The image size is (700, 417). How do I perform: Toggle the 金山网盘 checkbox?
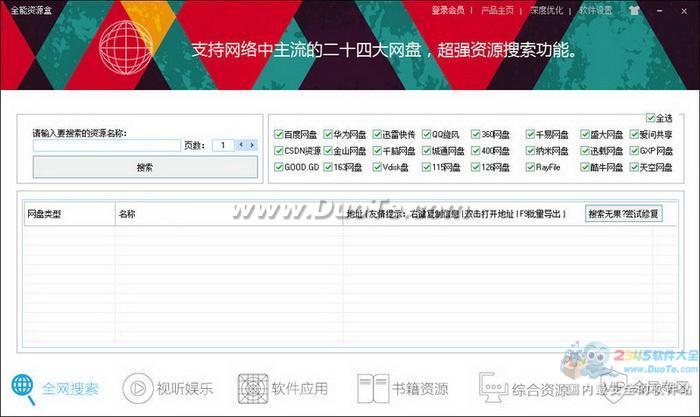tap(328, 150)
